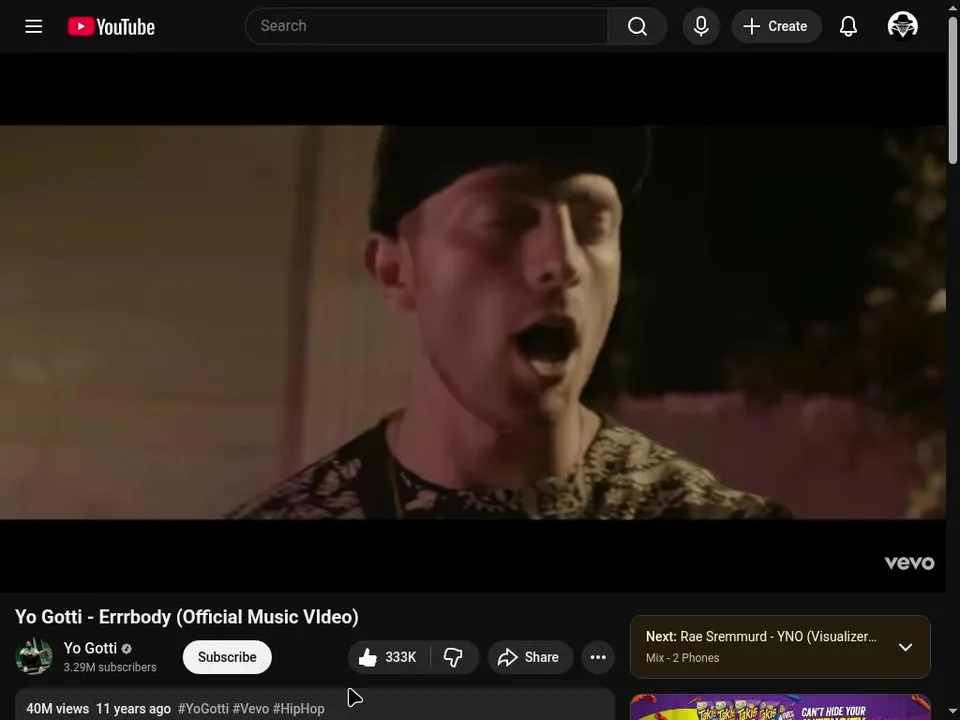
Task: Click the video player to pause
Action: [473, 322]
